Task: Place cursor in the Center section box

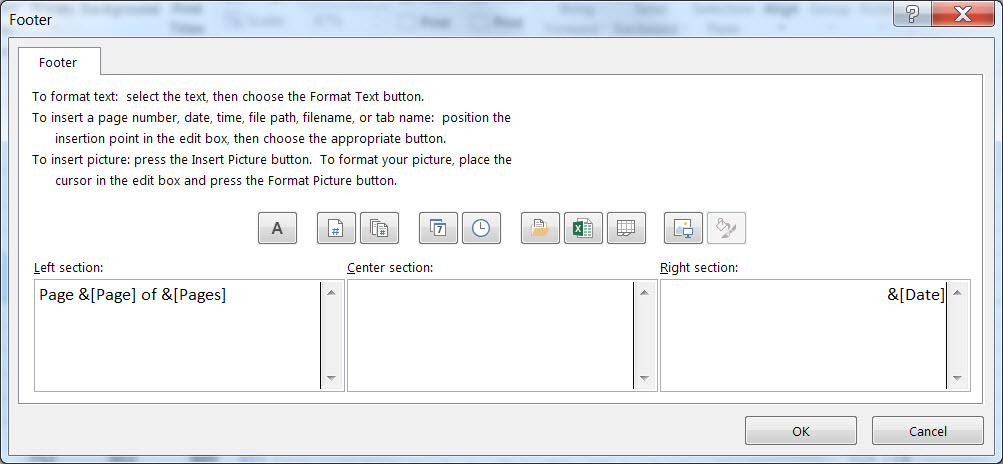Action: click(x=490, y=335)
